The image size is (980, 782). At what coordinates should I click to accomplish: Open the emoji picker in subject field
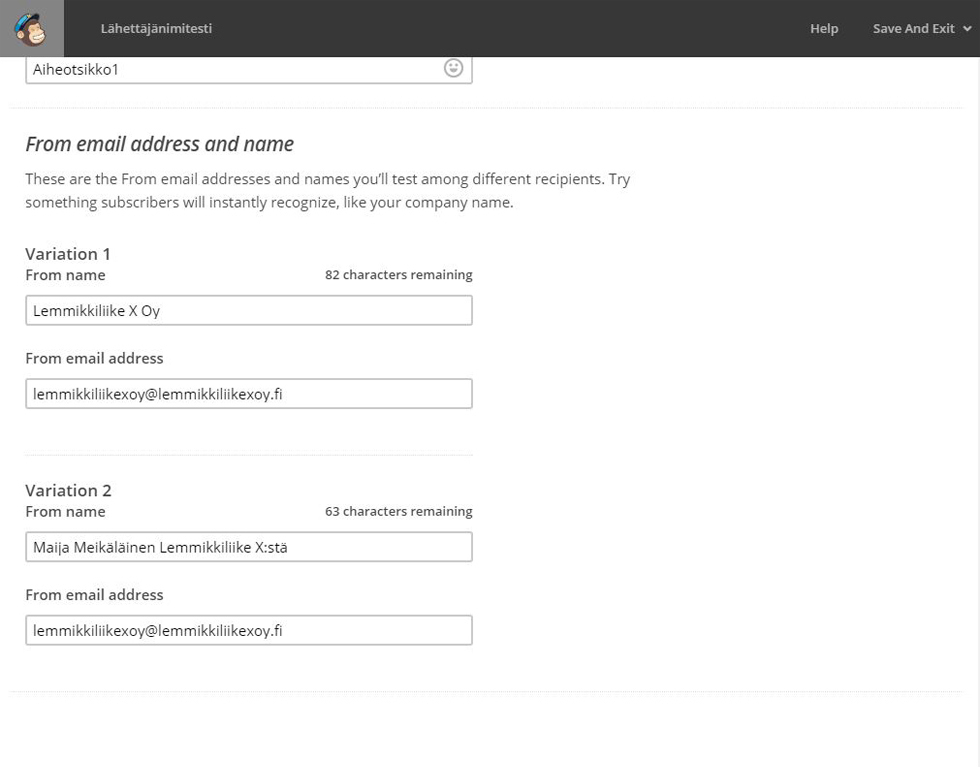(453, 68)
